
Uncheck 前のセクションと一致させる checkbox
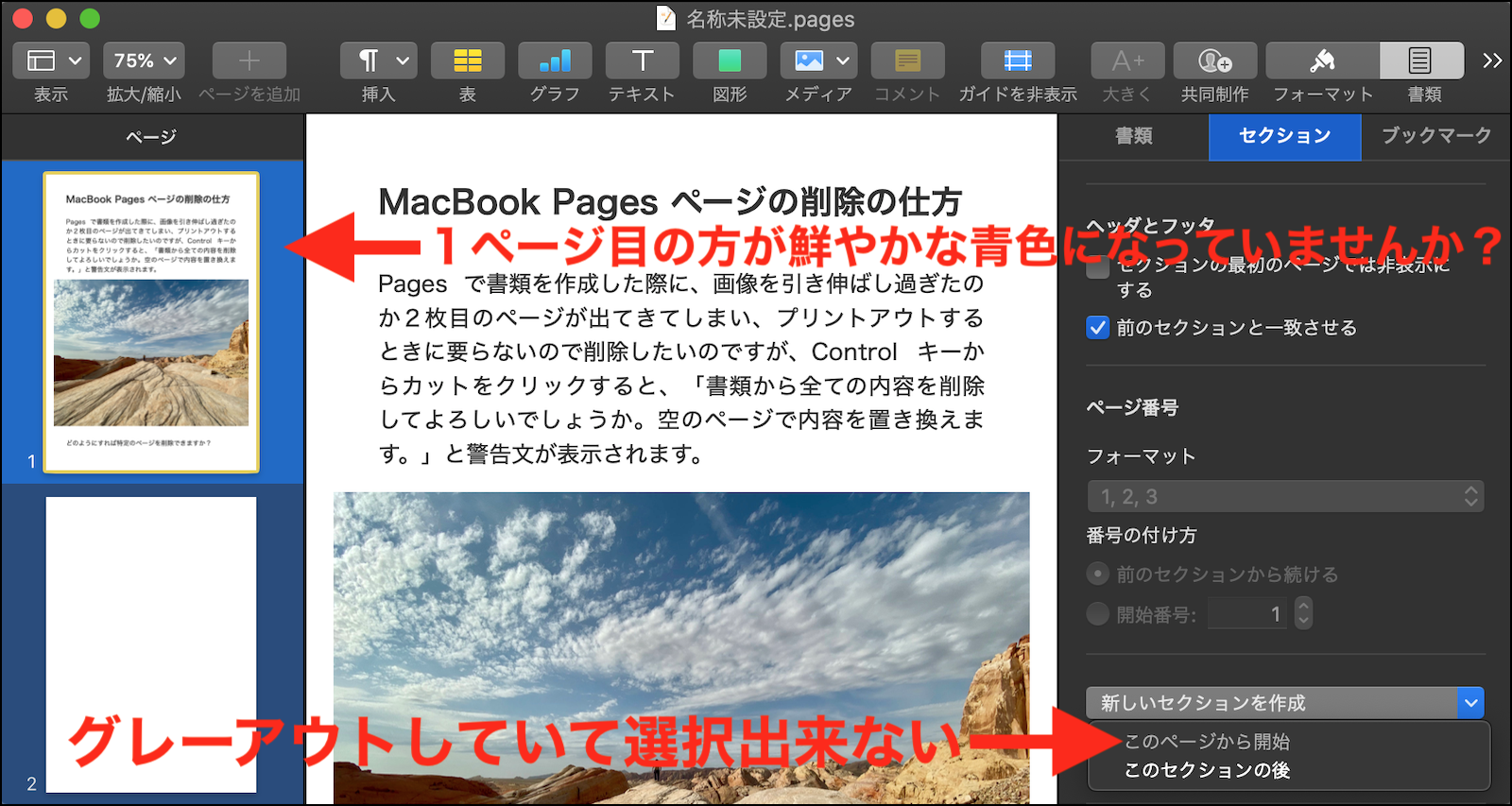[1098, 328]
